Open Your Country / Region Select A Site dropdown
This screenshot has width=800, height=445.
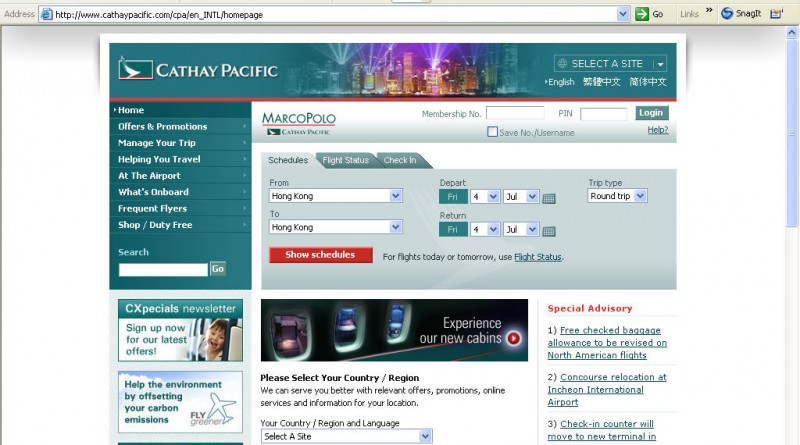pos(346,436)
